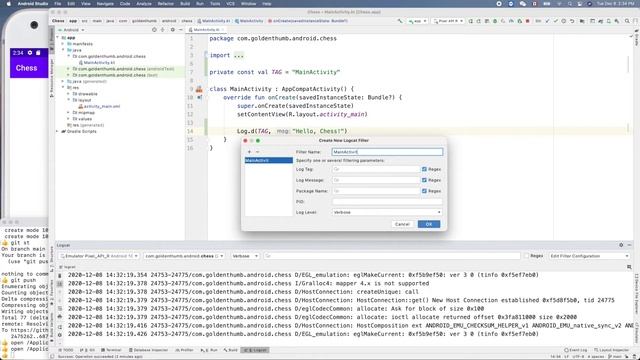Expand Gradle Scripts node
640x360 pixels.
click(x=58, y=131)
